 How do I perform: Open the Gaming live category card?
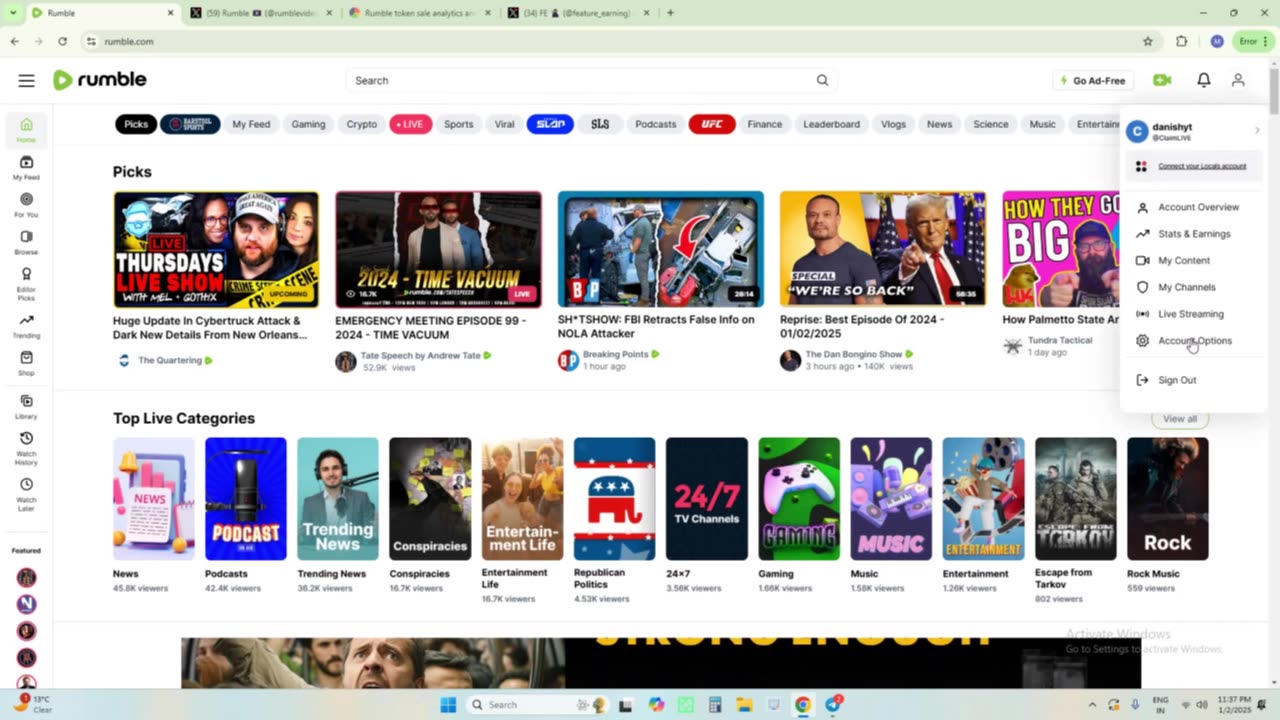coord(799,498)
